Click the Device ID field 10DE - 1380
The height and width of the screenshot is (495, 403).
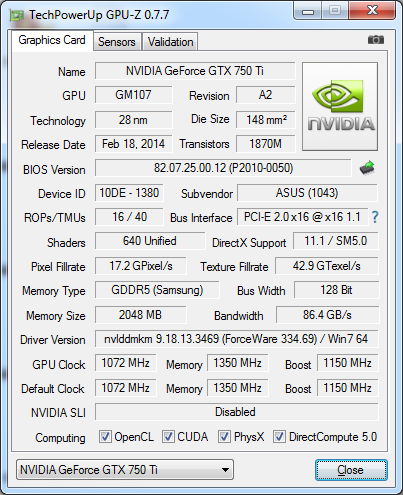pyautogui.click(x=129, y=193)
